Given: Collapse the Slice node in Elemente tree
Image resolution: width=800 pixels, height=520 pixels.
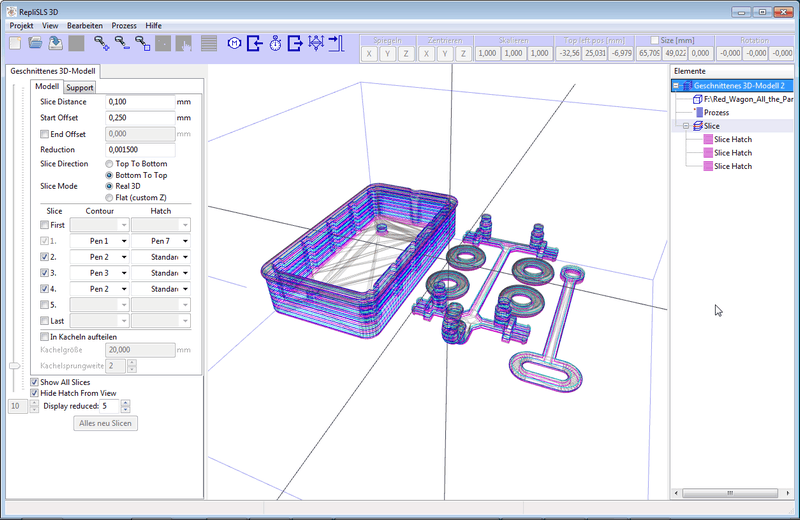Looking at the screenshot, I should coord(686,126).
